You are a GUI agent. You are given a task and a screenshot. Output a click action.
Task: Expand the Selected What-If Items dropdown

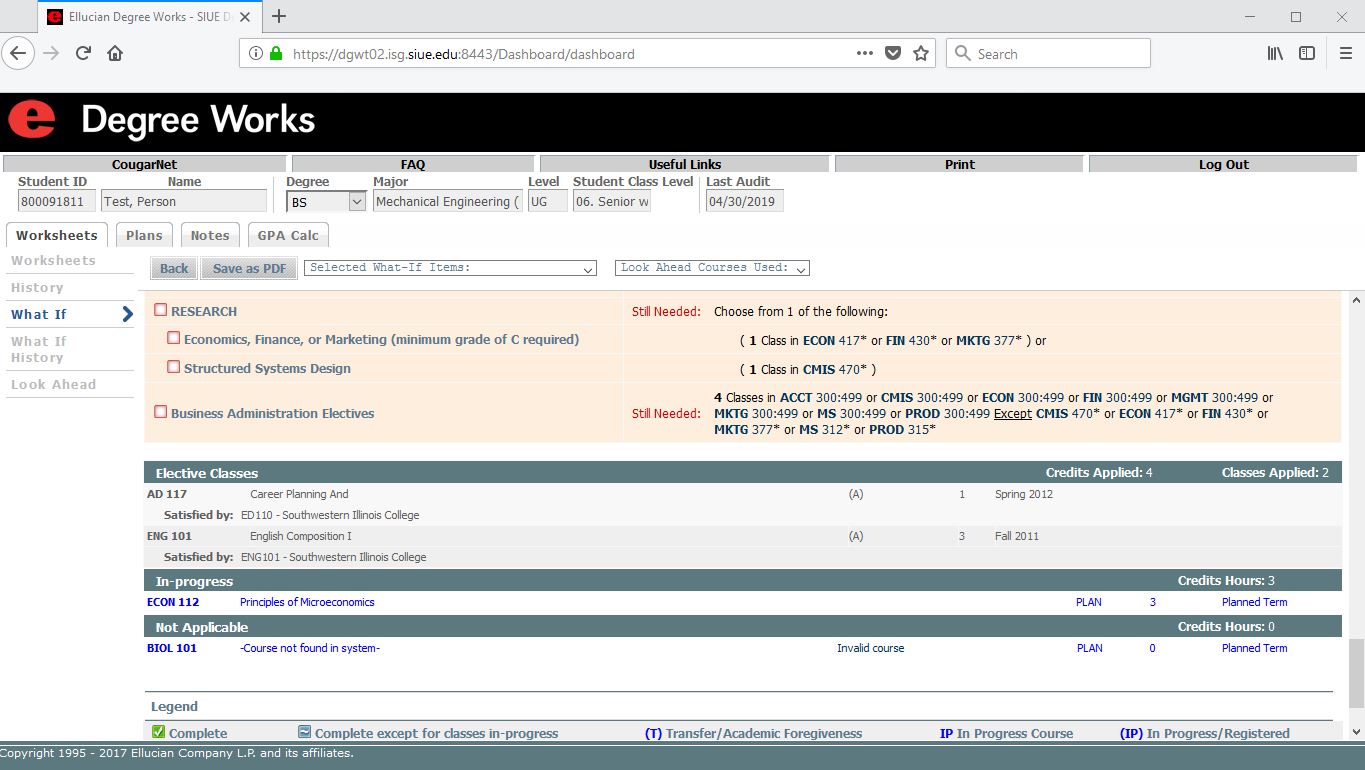click(450, 268)
